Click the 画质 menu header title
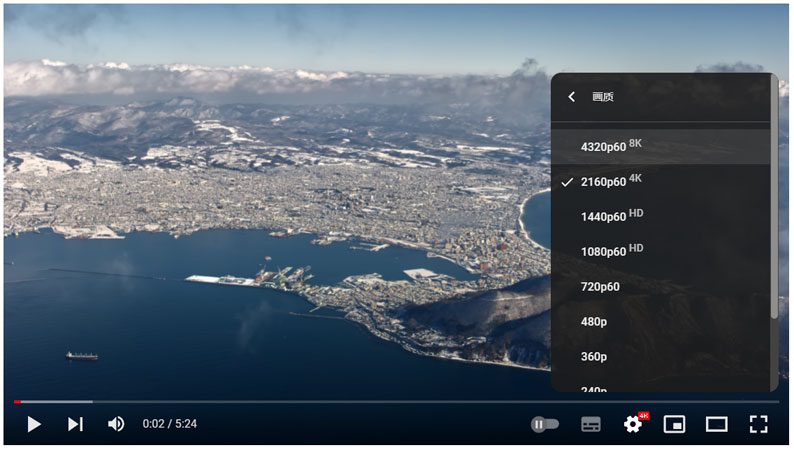The image size is (794, 450). click(603, 97)
